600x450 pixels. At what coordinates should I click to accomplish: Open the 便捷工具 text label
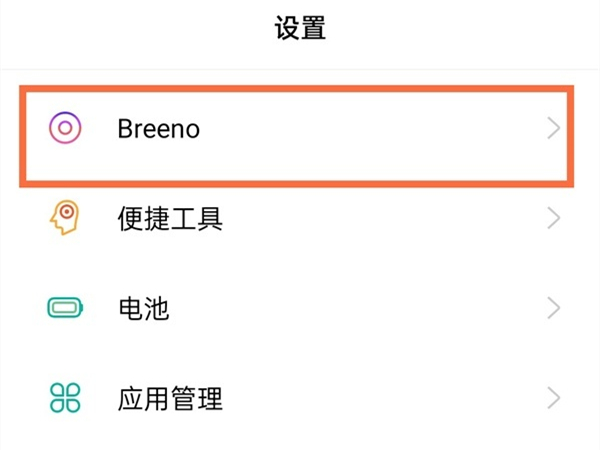tap(170, 219)
